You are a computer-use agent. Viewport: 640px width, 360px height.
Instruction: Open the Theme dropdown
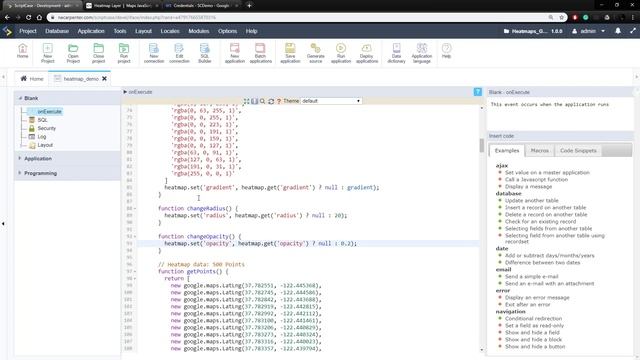[331, 101]
